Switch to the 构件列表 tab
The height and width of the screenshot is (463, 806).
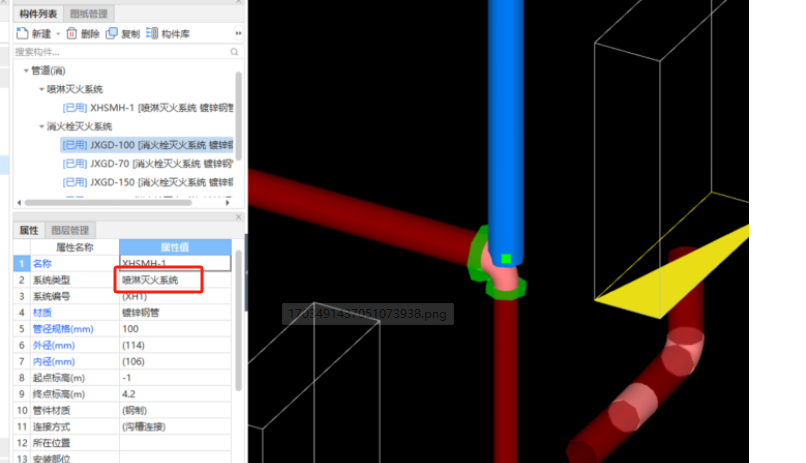coord(38,14)
